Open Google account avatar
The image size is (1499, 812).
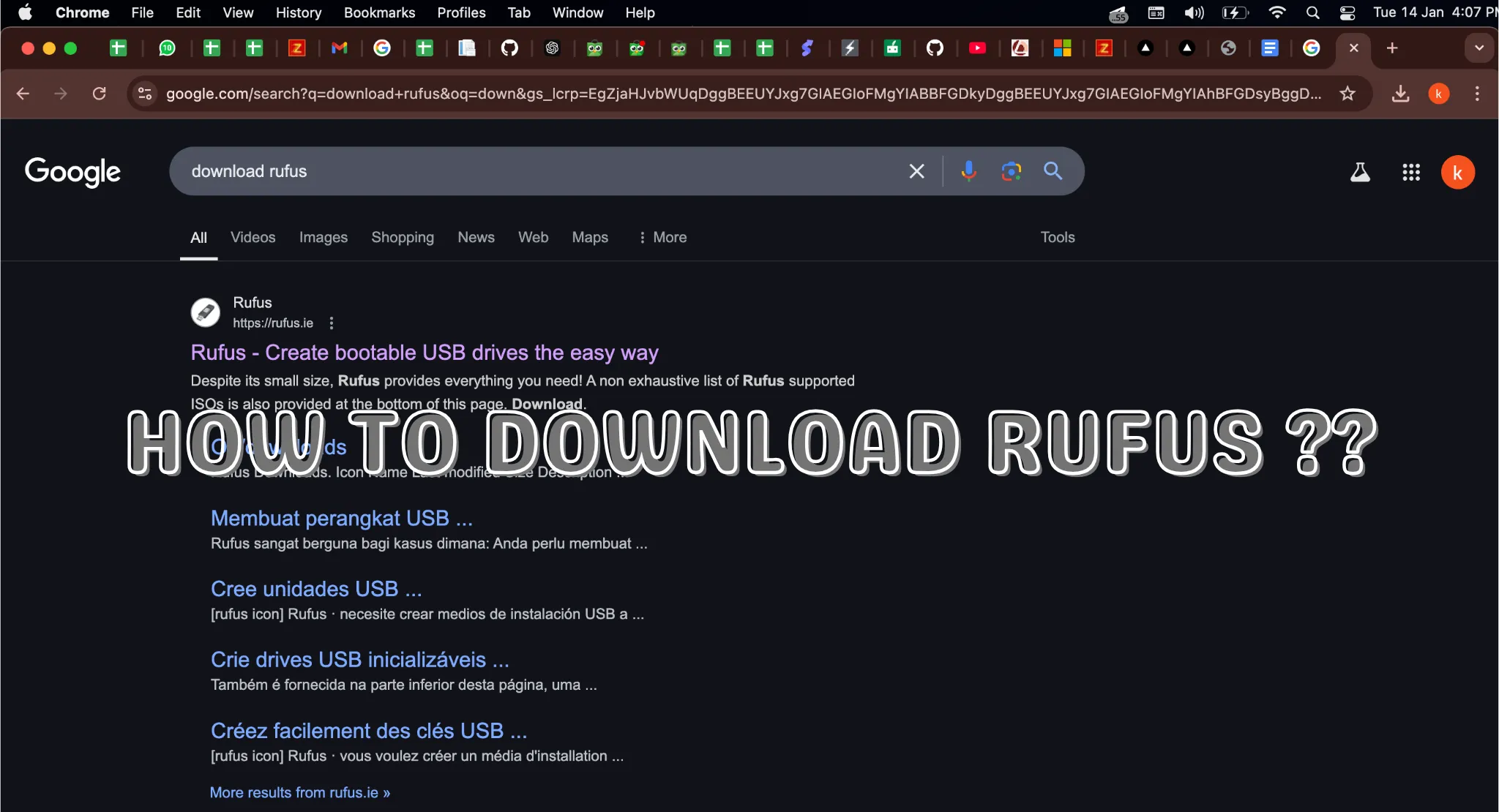(1457, 173)
